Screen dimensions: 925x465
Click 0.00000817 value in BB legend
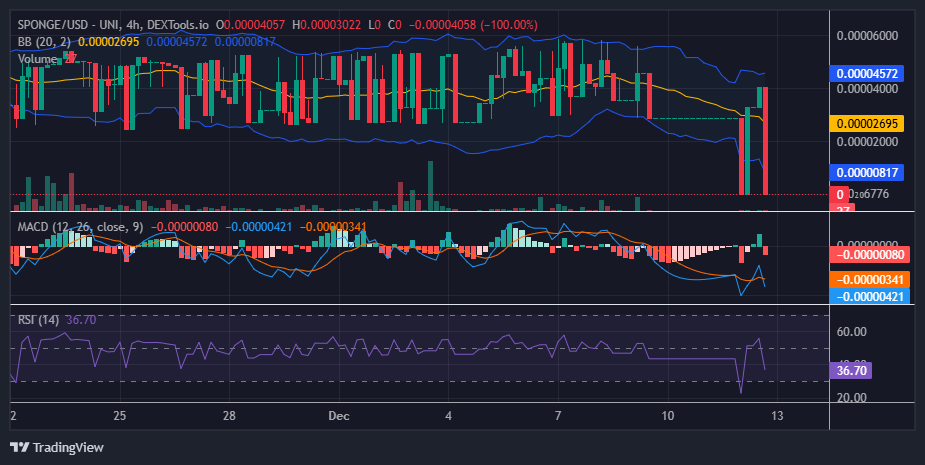click(245, 42)
